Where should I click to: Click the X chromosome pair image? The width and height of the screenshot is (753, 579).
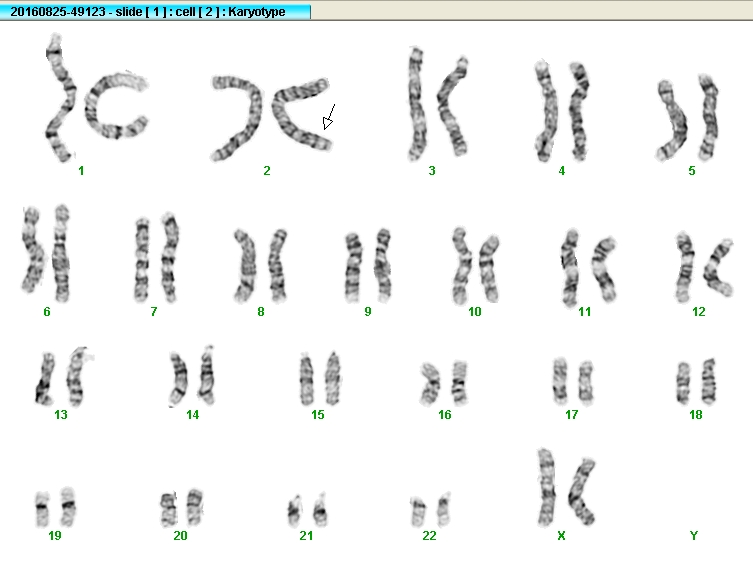pyautogui.click(x=567, y=488)
